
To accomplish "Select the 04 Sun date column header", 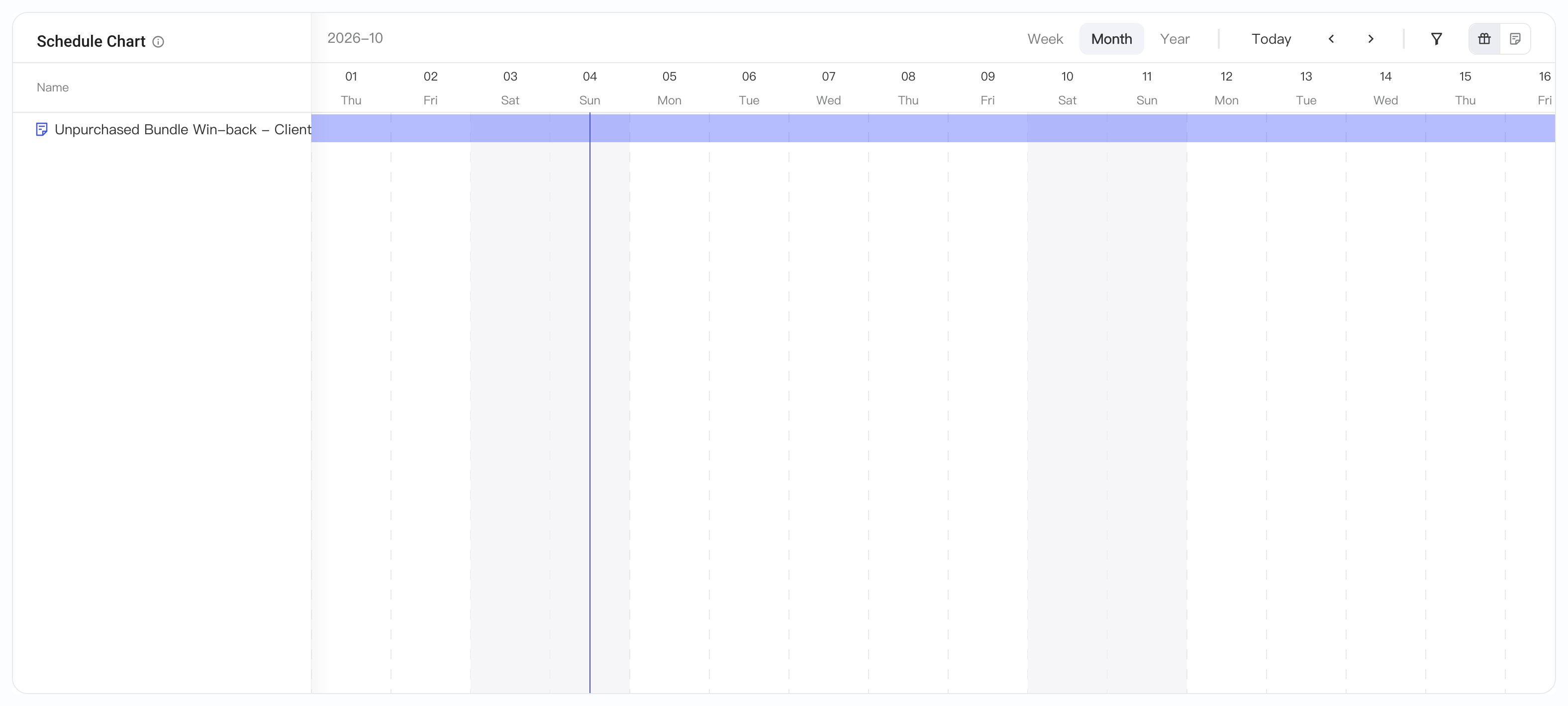I will point(590,88).
